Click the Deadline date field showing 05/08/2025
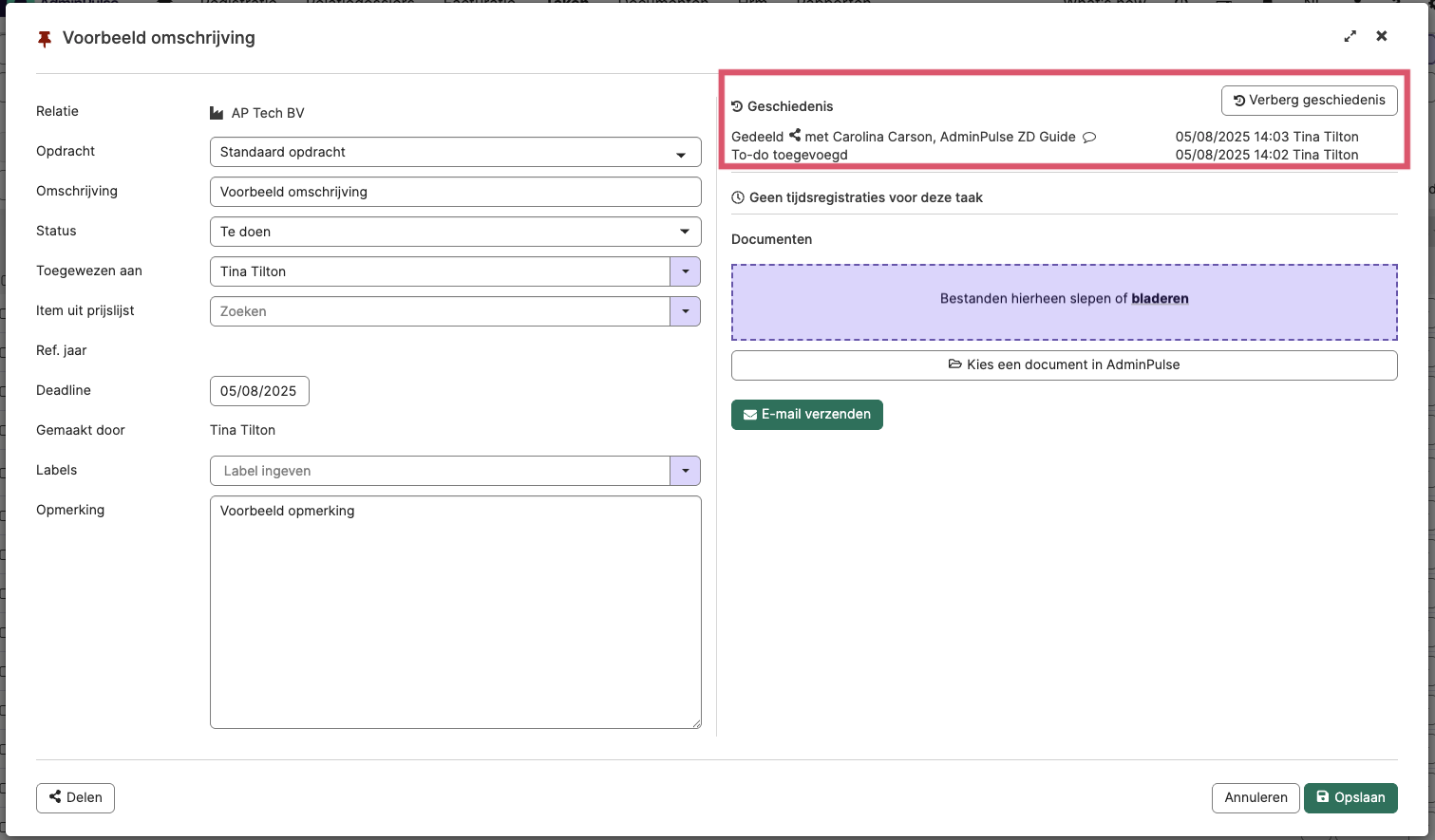 259,390
